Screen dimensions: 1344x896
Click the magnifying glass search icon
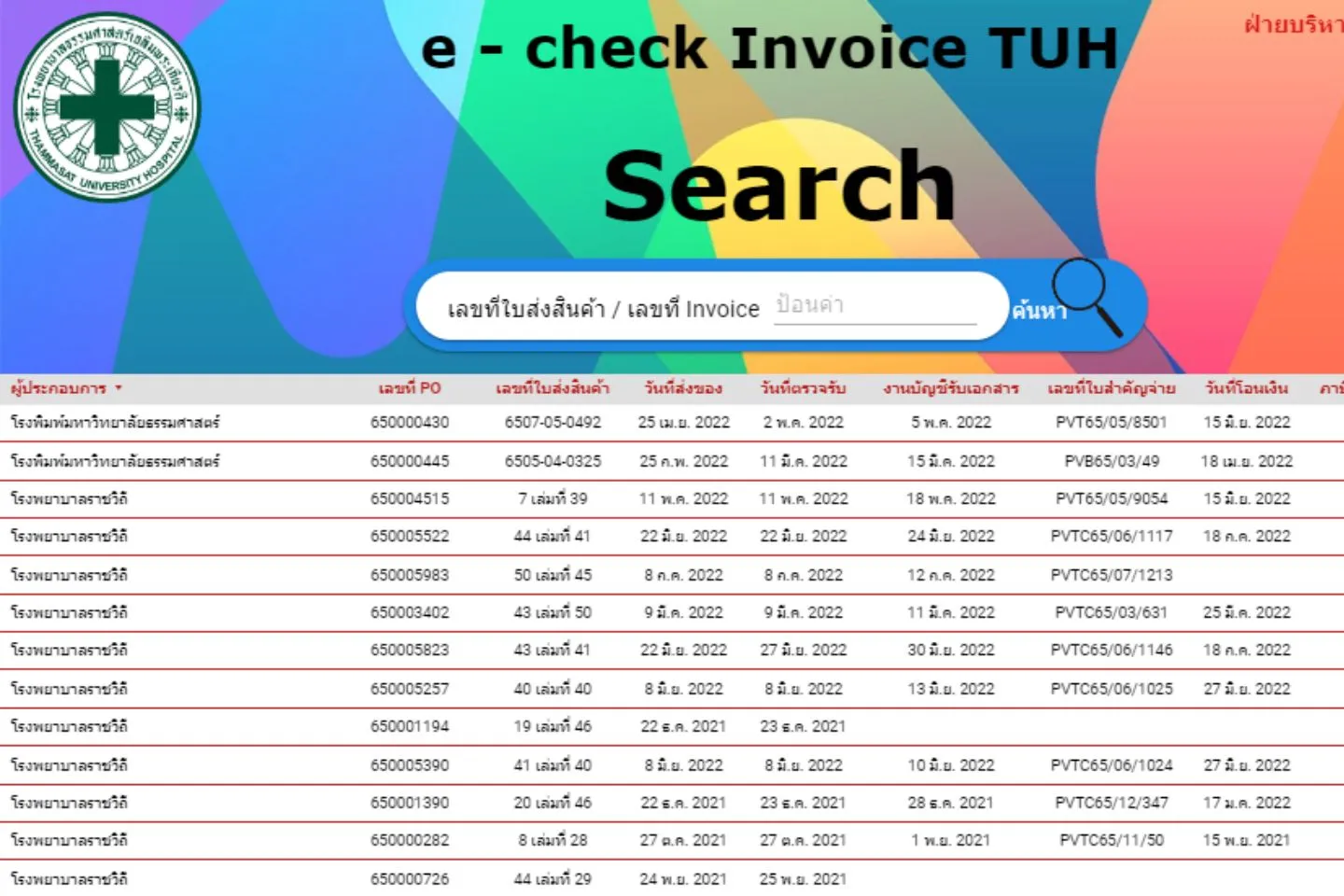point(1087,296)
